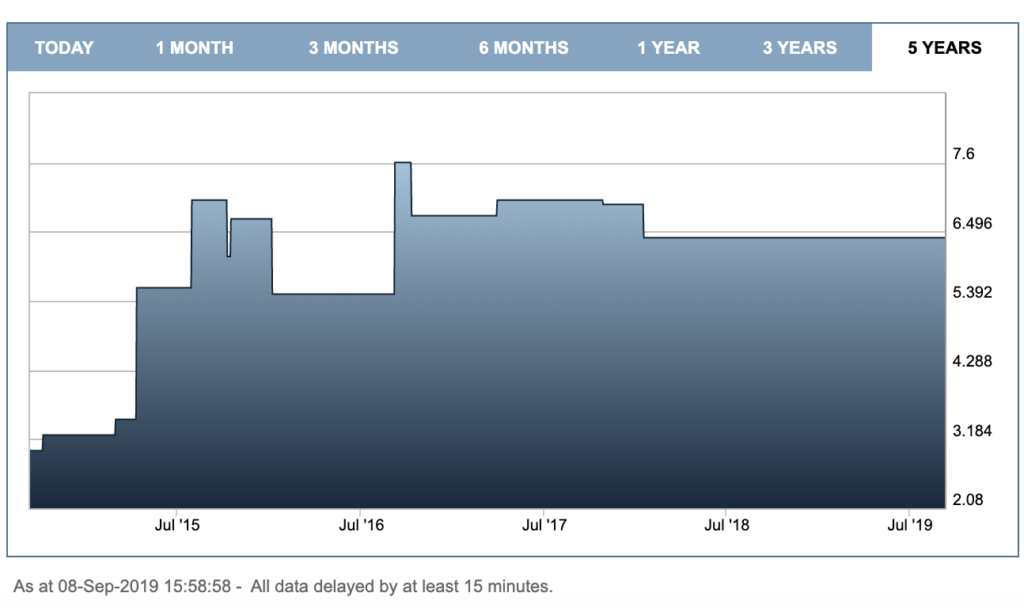Click the Jul '16 x-axis label

[361, 525]
